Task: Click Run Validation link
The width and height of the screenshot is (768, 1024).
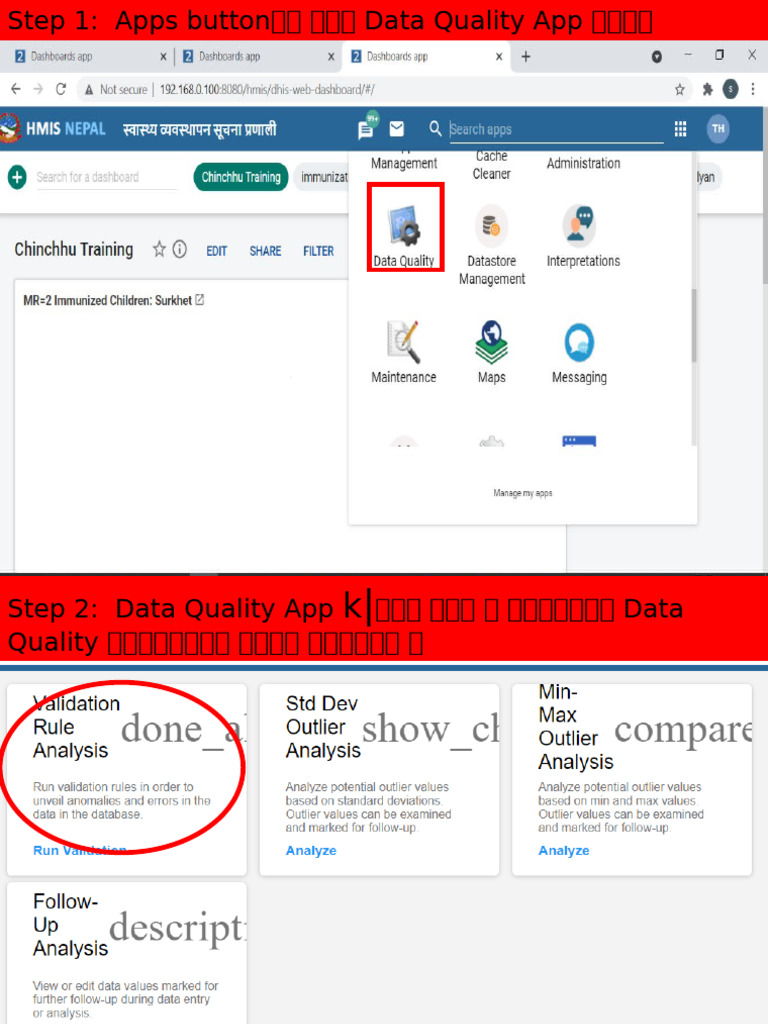Action: 80,850
